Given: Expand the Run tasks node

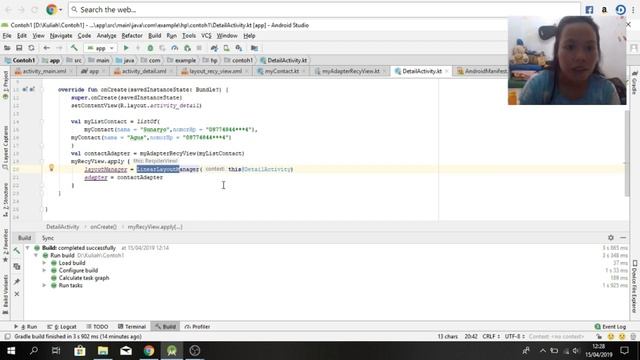Looking at the screenshot, I should (44, 285).
